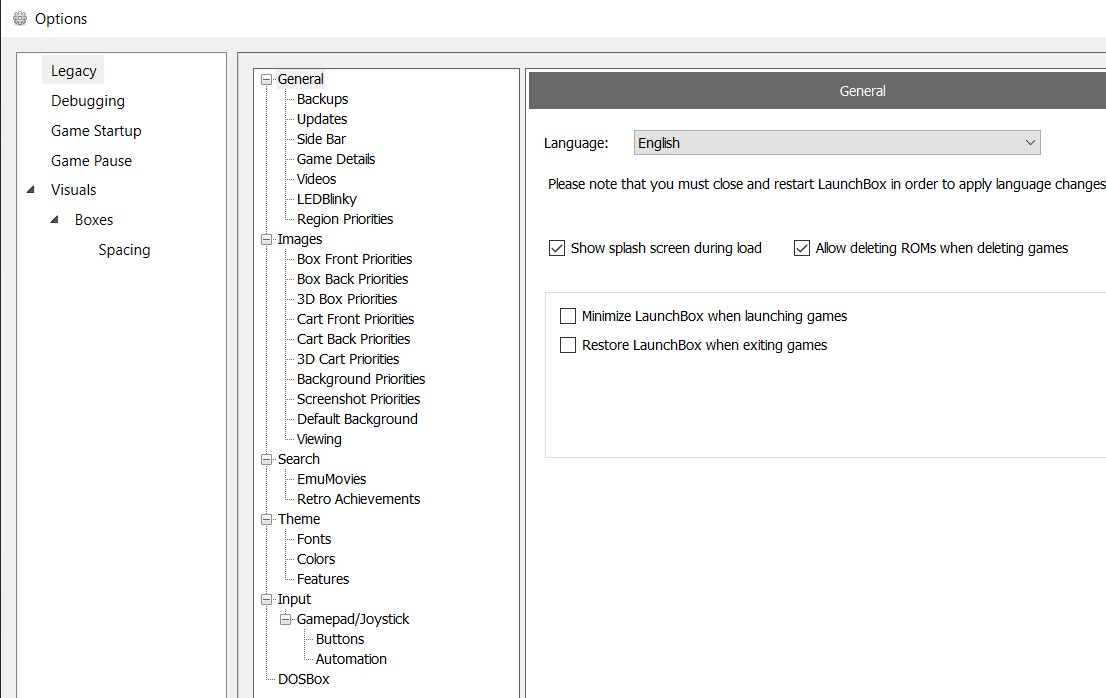Select the Boxes subcategory
This screenshot has width=1106, height=698.
point(94,219)
